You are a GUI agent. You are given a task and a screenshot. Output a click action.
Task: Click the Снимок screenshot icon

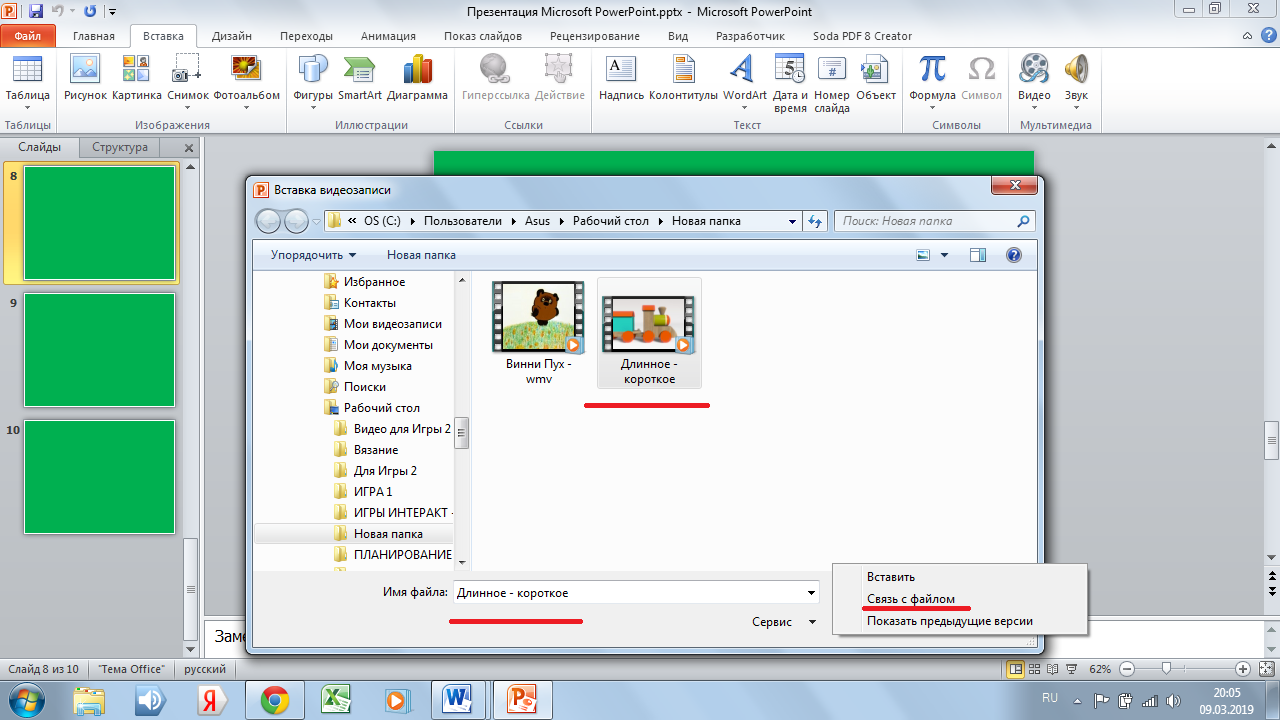(187, 70)
